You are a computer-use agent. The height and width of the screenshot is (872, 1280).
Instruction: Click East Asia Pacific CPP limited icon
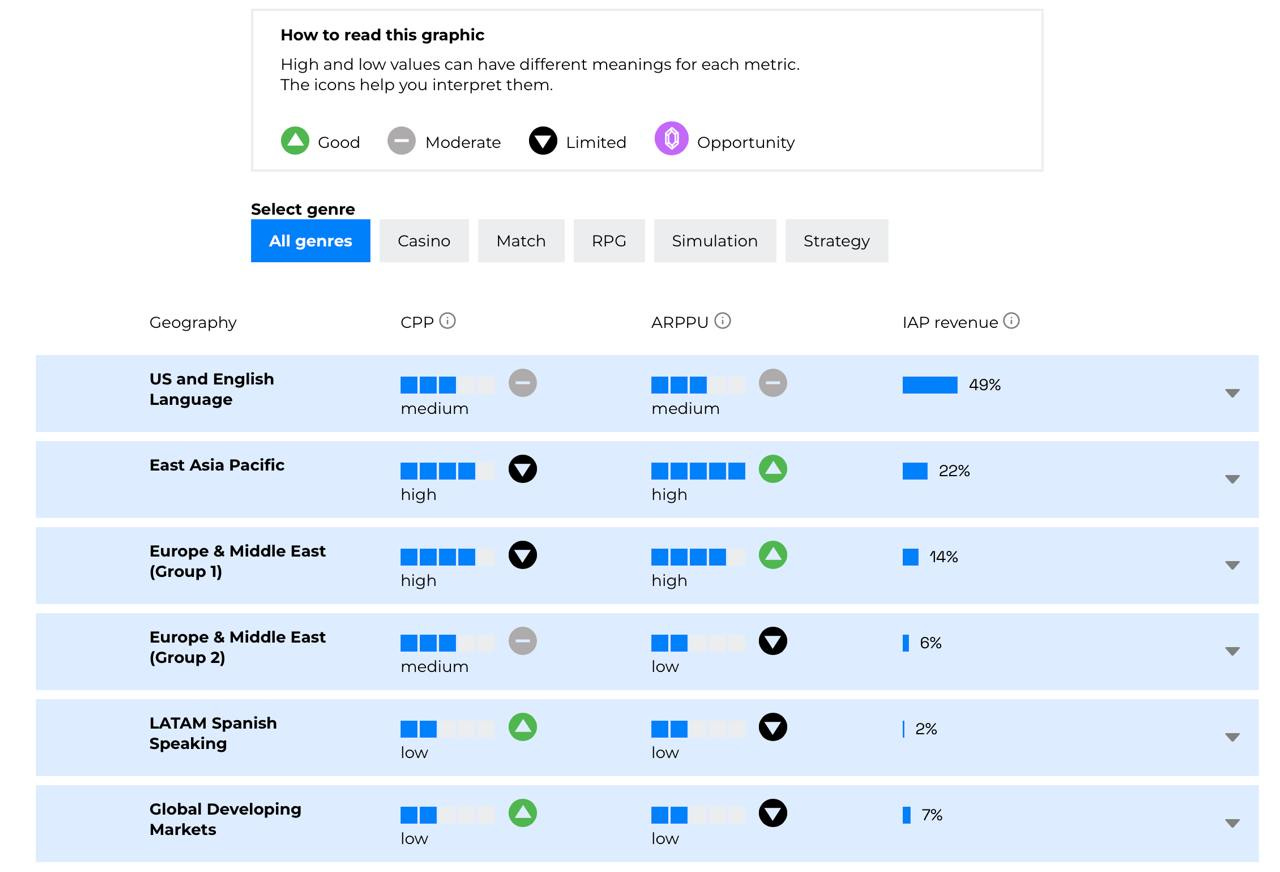pos(522,469)
